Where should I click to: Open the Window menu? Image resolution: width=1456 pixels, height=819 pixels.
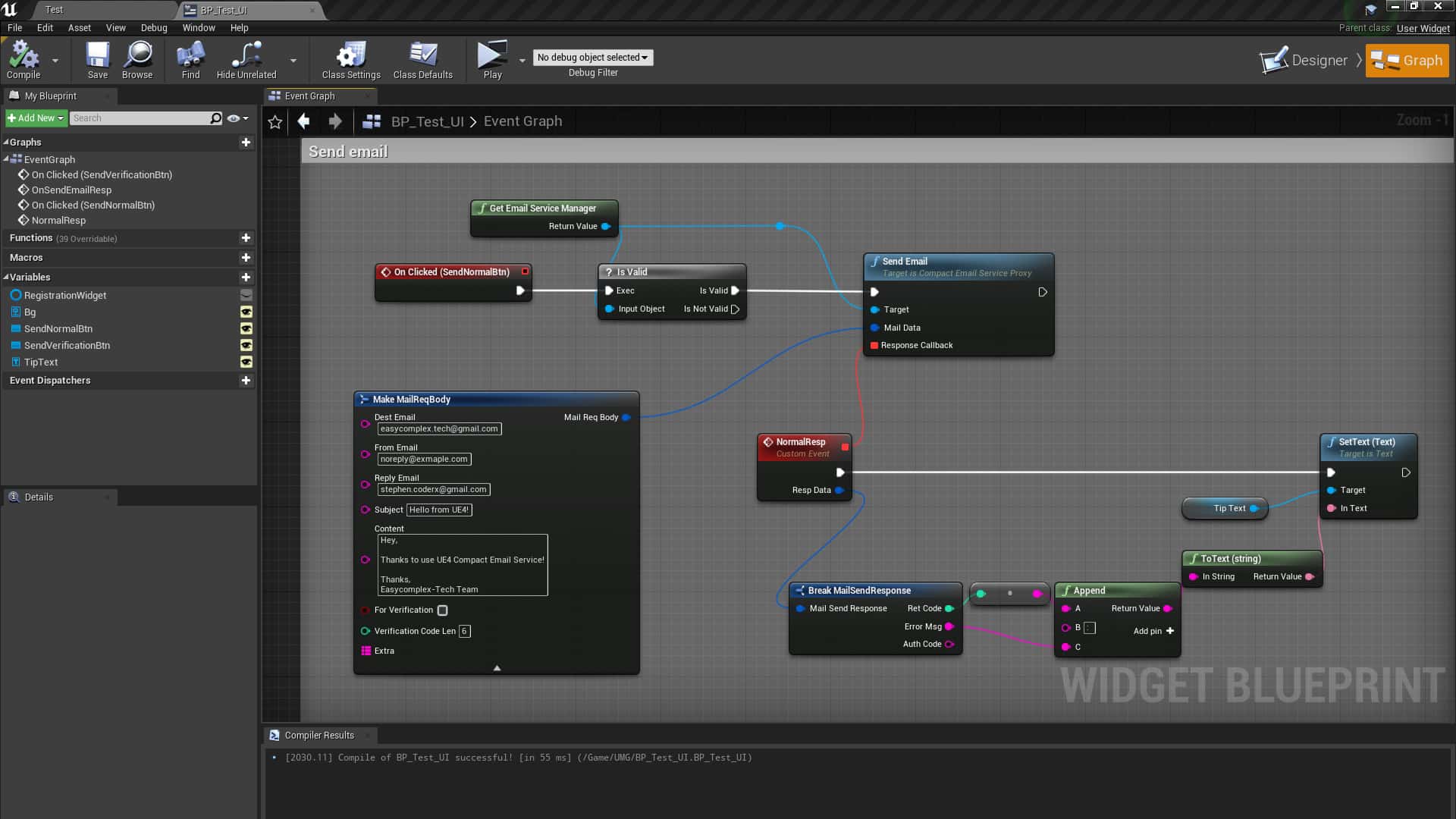click(x=199, y=28)
